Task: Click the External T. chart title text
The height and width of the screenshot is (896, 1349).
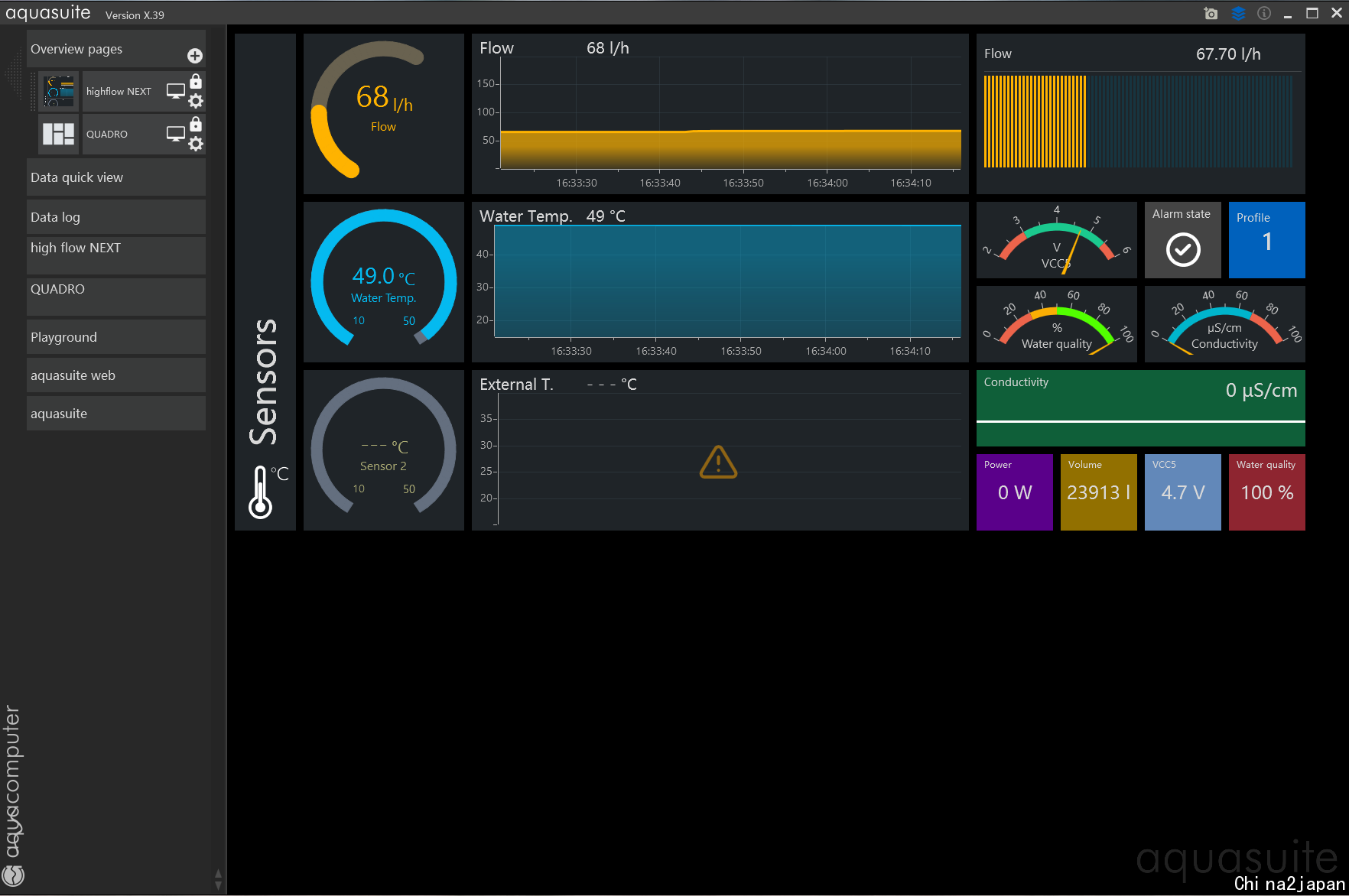Action: [516, 385]
